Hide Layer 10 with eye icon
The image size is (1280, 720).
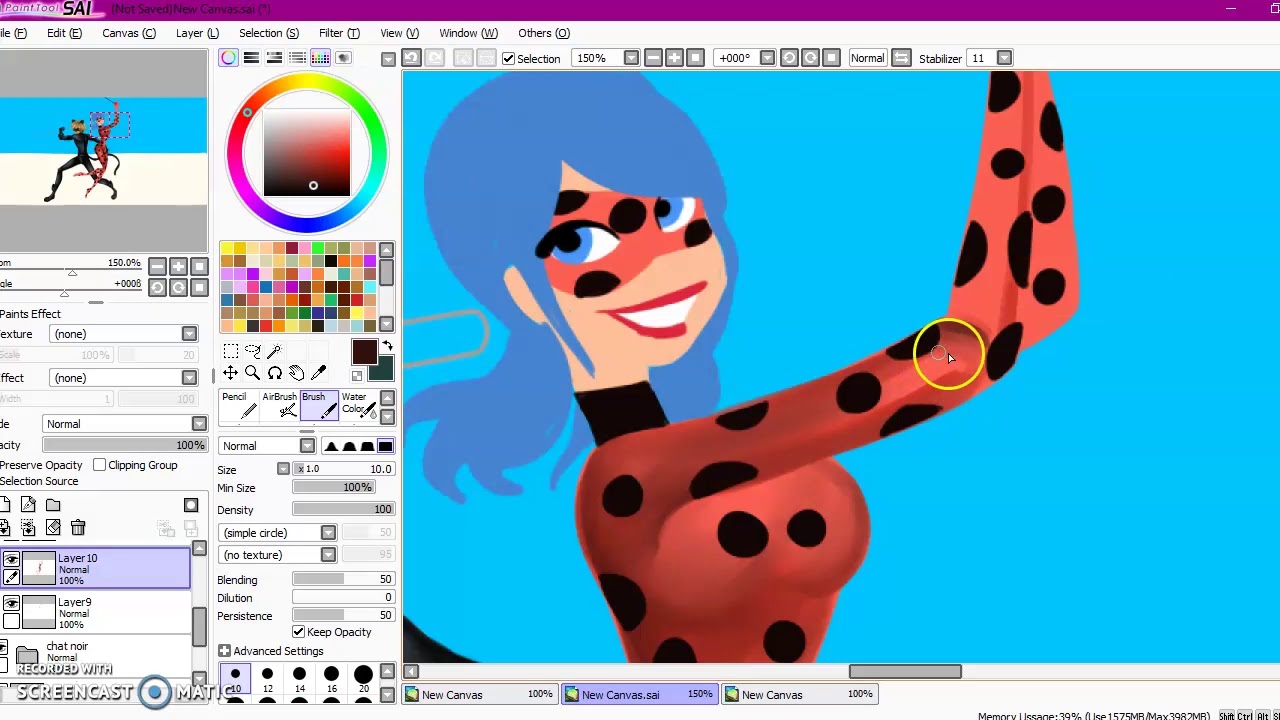[x=11, y=560]
